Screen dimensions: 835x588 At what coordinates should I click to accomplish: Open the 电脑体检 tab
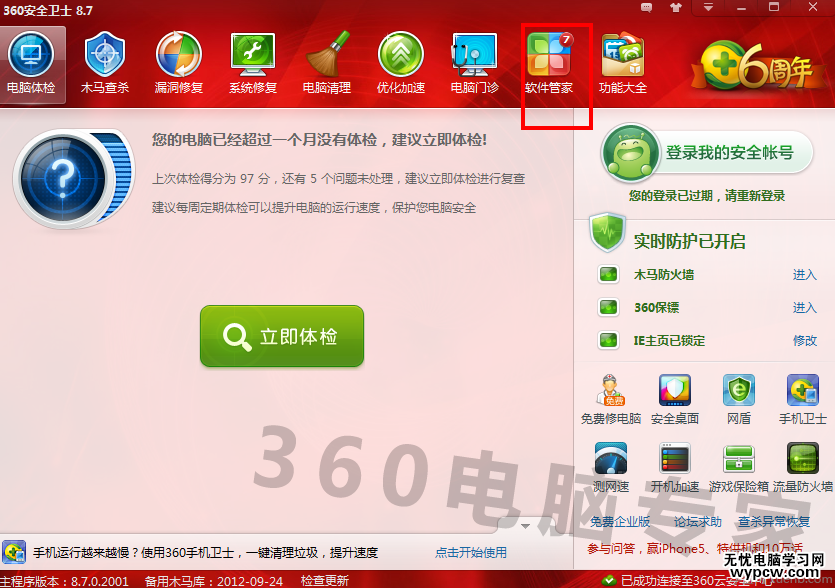[32, 64]
